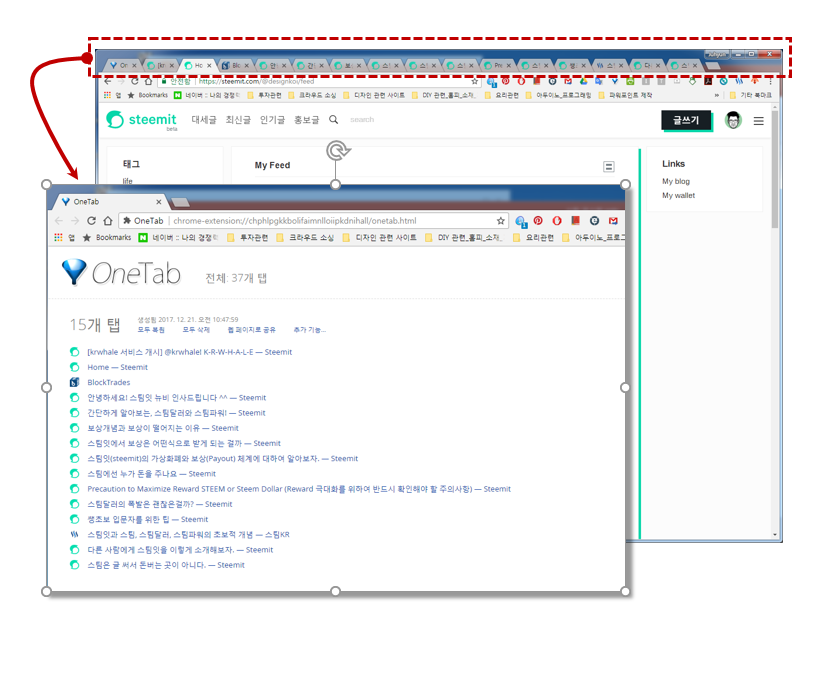Open the 쌩초보 입문자를 위한 팁 link
824x690 pixels.
(147, 519)
